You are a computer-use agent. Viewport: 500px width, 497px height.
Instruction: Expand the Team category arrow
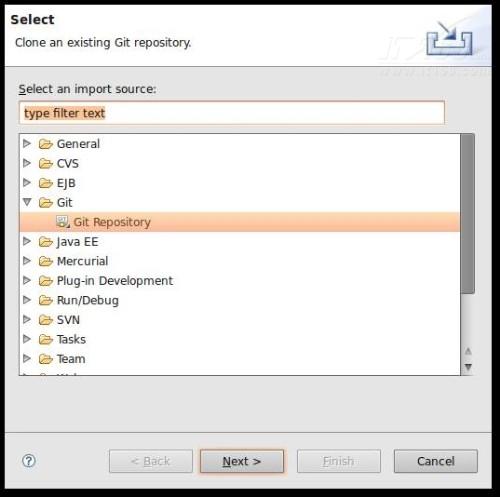(27, 359)
